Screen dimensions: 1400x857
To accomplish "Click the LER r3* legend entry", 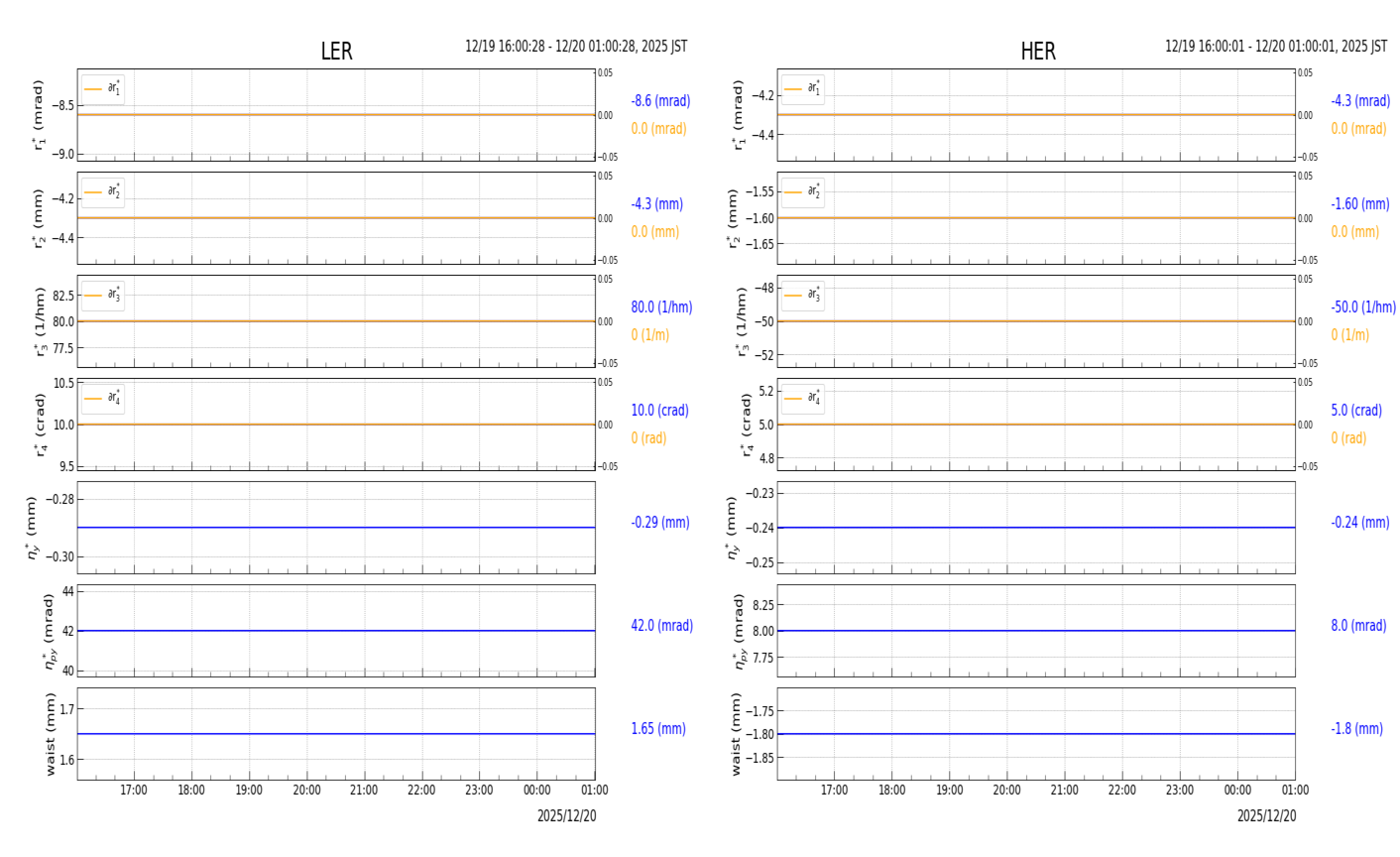I will 103,296.
